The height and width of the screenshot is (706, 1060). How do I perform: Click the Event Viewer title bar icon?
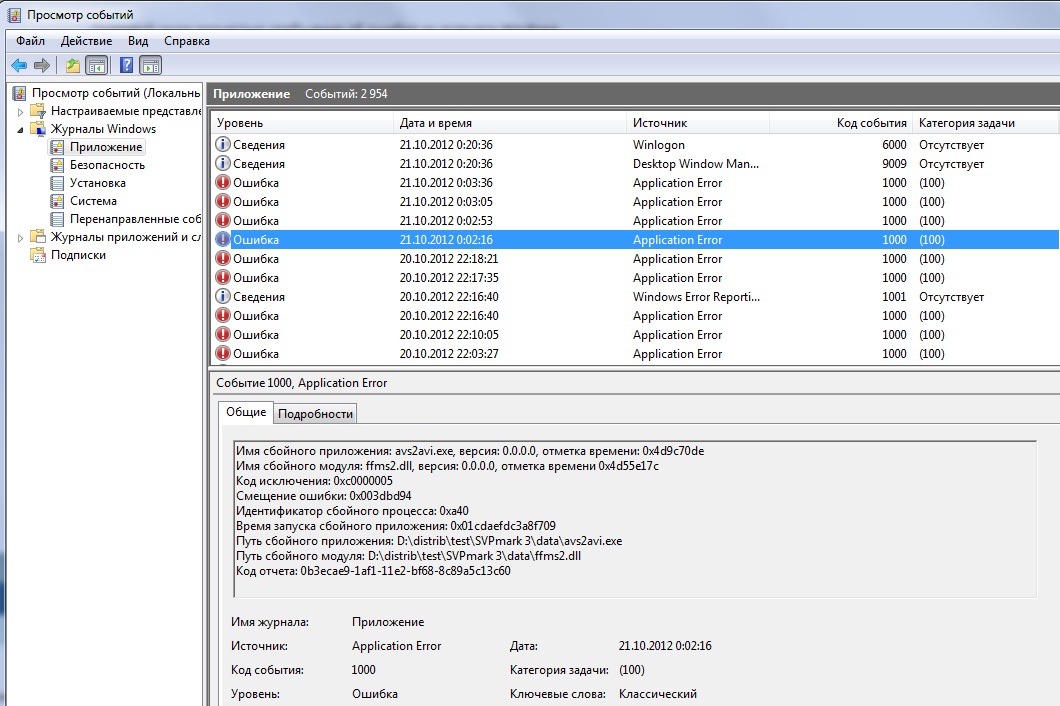(x=14, y=15)
